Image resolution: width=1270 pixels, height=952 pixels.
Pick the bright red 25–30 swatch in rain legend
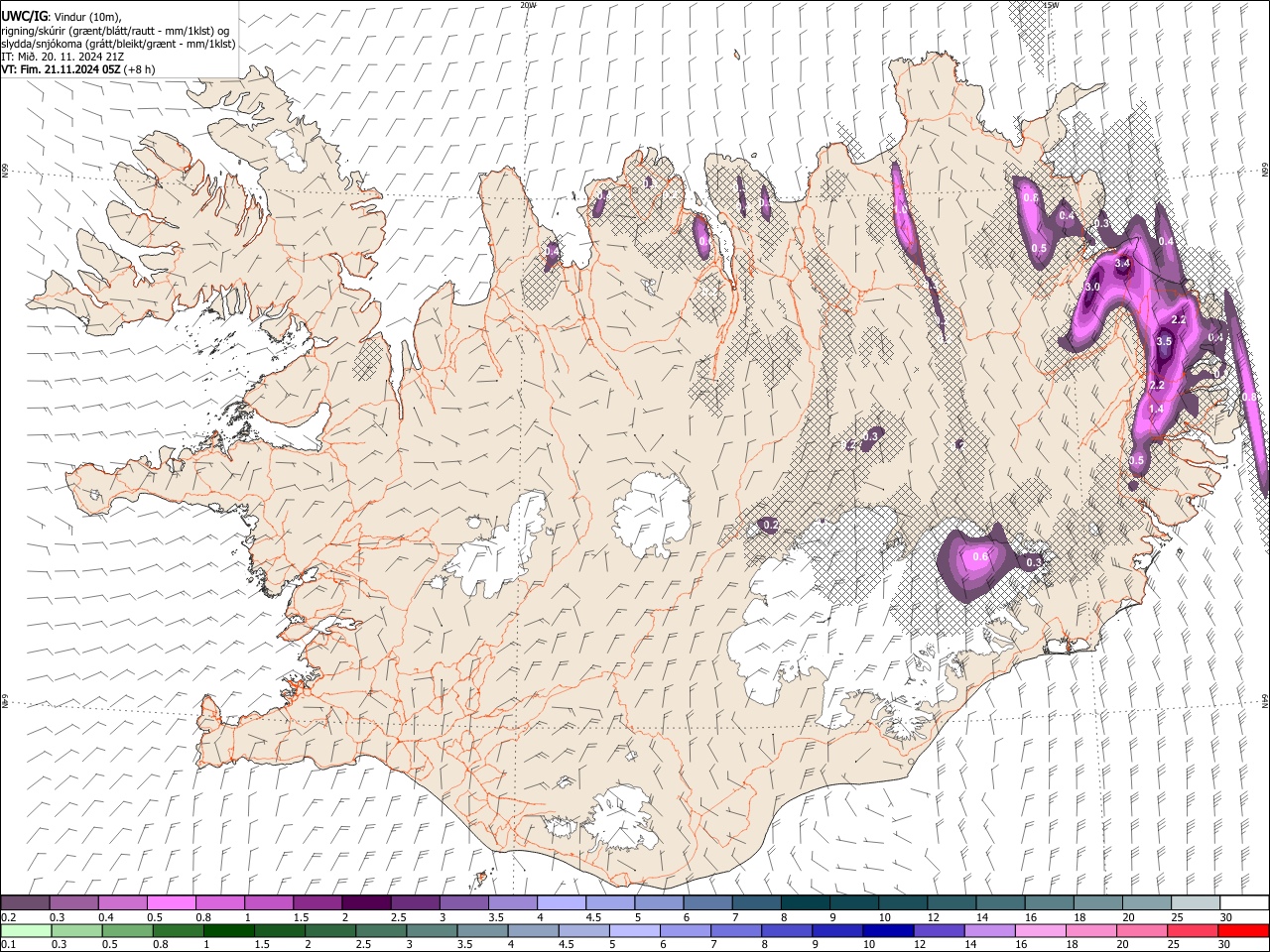1243,930
